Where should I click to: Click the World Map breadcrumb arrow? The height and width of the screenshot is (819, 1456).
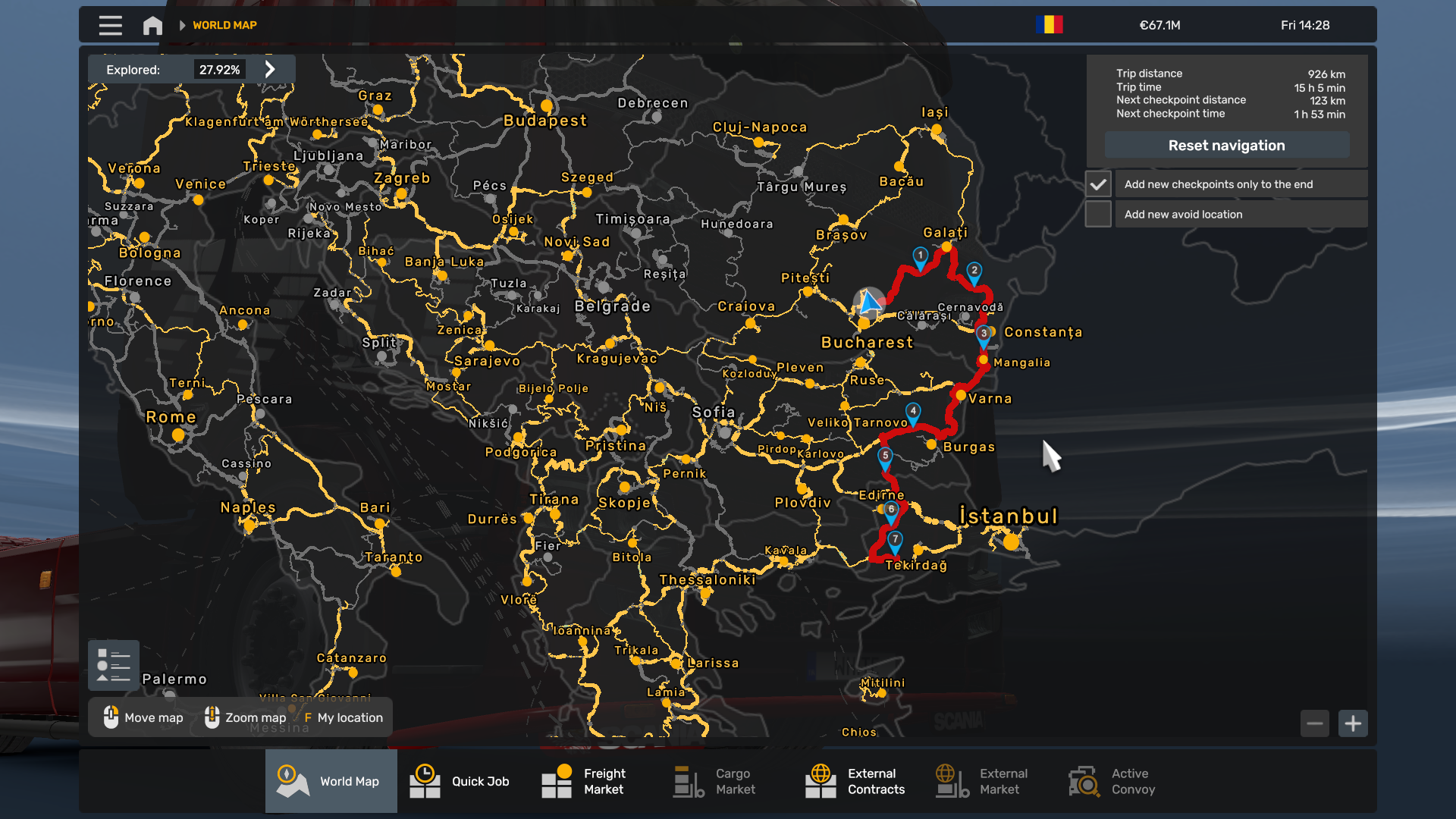coord(182,25)
